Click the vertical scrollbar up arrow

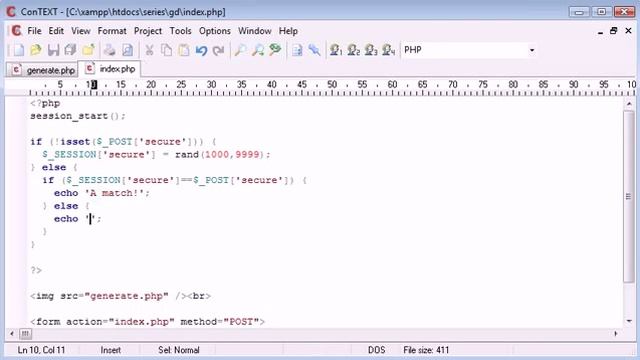[629, 104]
